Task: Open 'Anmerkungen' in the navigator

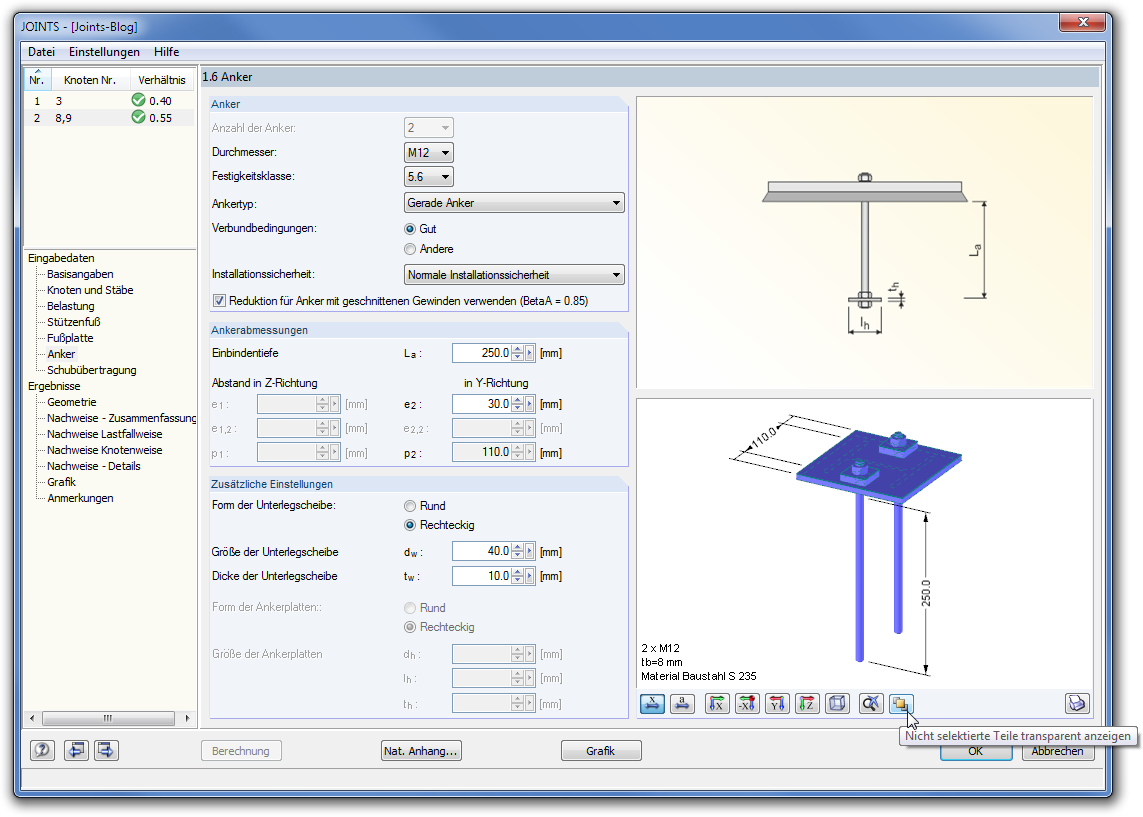Action: 80,499
